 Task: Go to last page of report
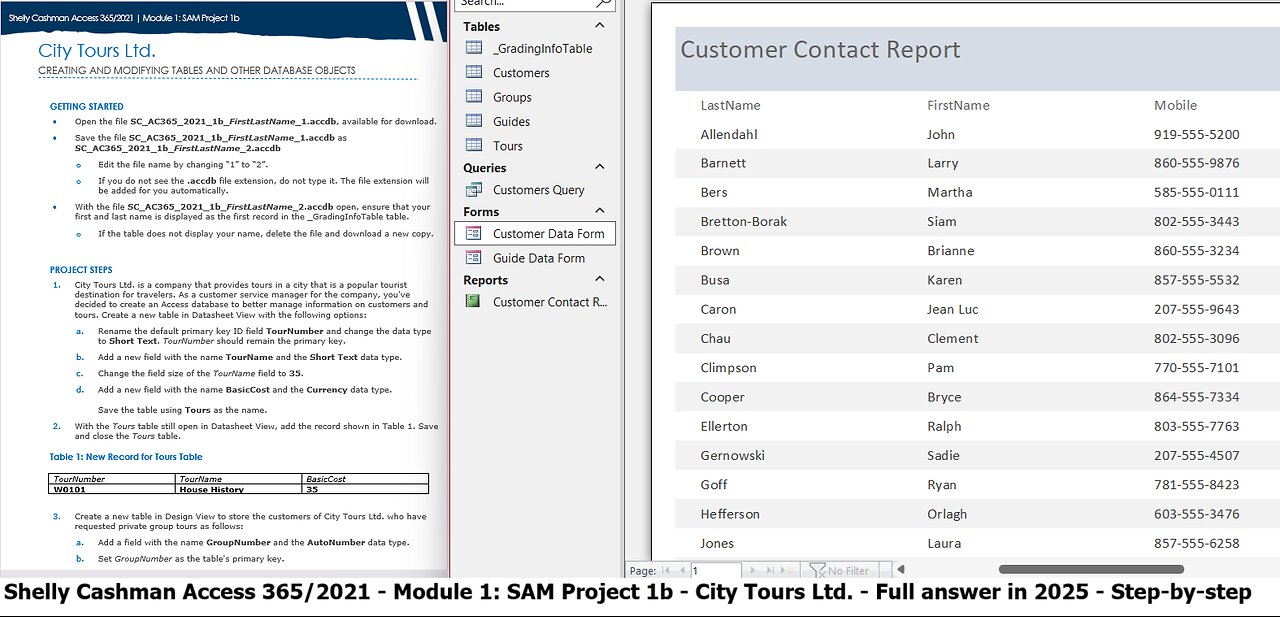pos(770,570)
